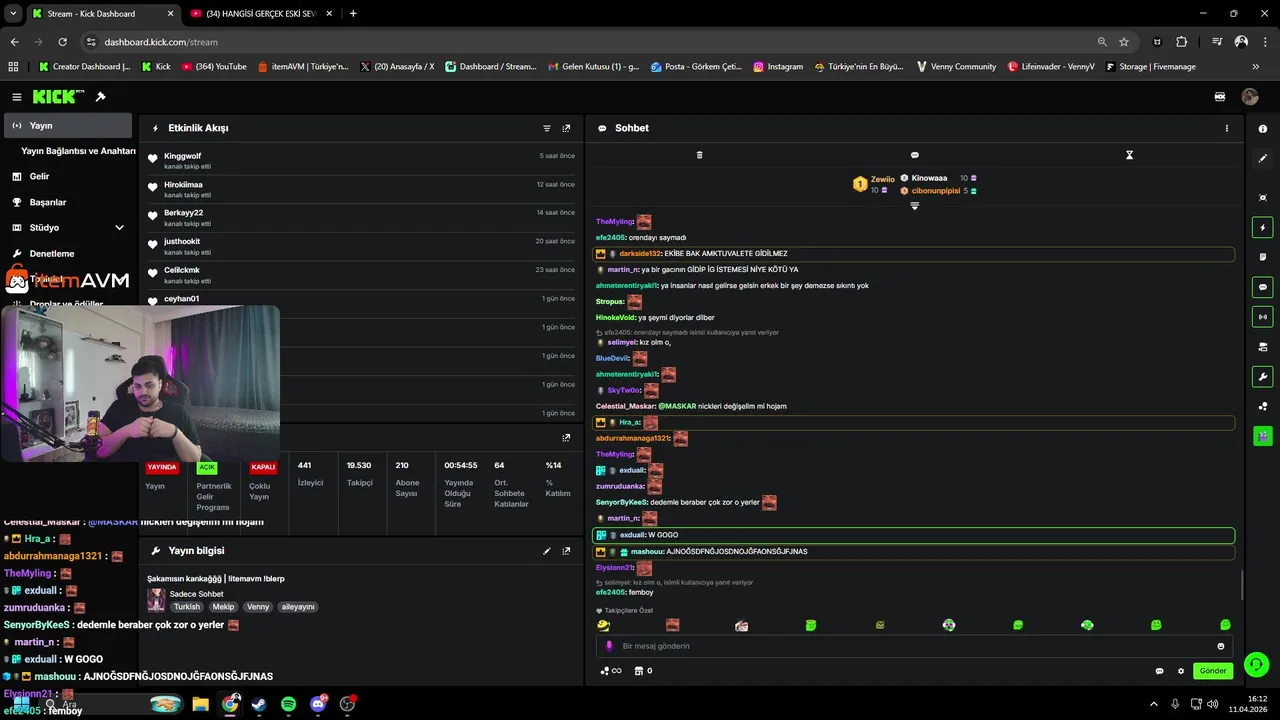This screenshot has height=720, width=1280.
Task: Open the hamburger menu beside Kick logo
Action: click(x=17, y=97)
